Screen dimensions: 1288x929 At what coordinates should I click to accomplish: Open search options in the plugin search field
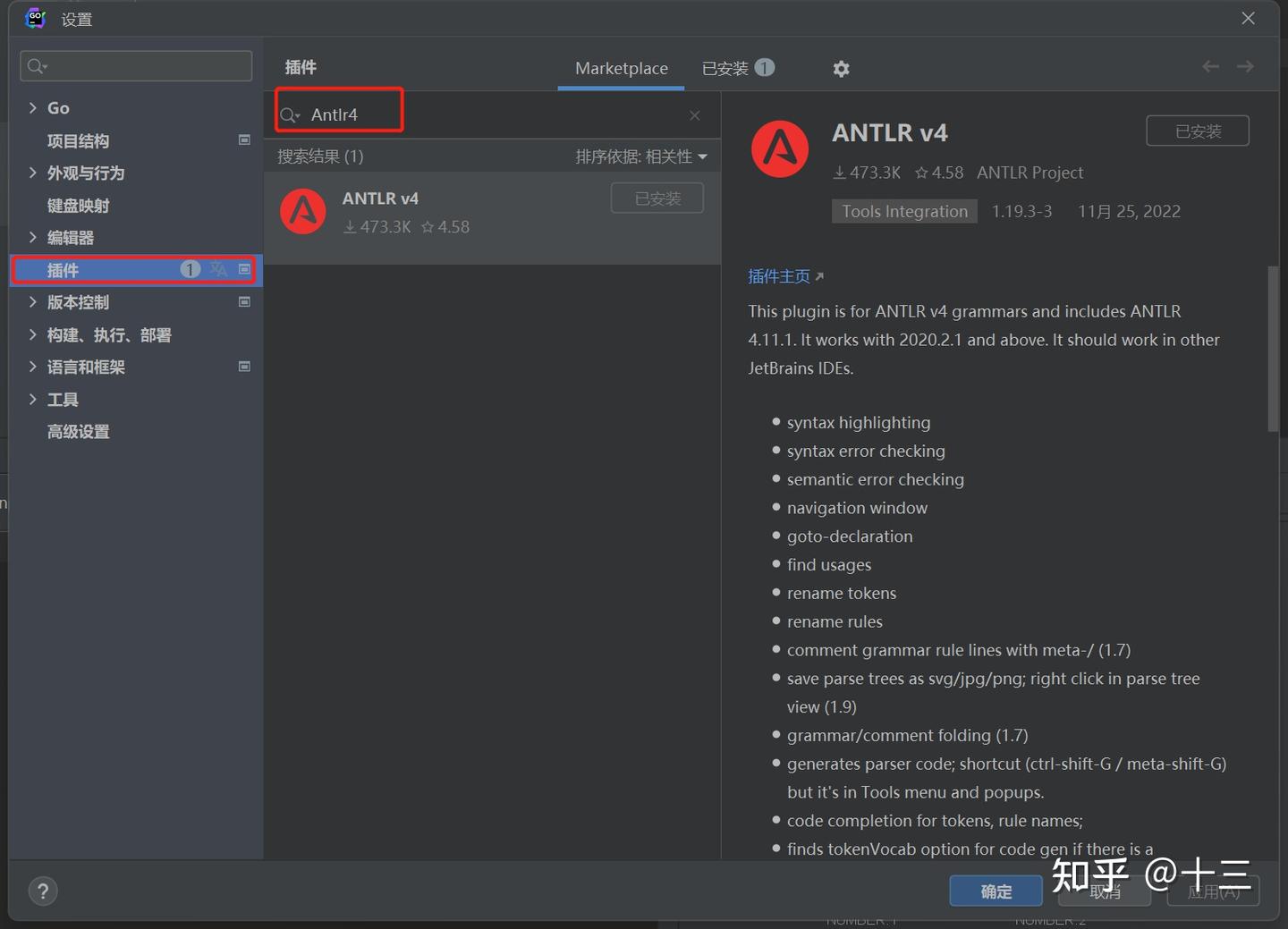(289, 114)
